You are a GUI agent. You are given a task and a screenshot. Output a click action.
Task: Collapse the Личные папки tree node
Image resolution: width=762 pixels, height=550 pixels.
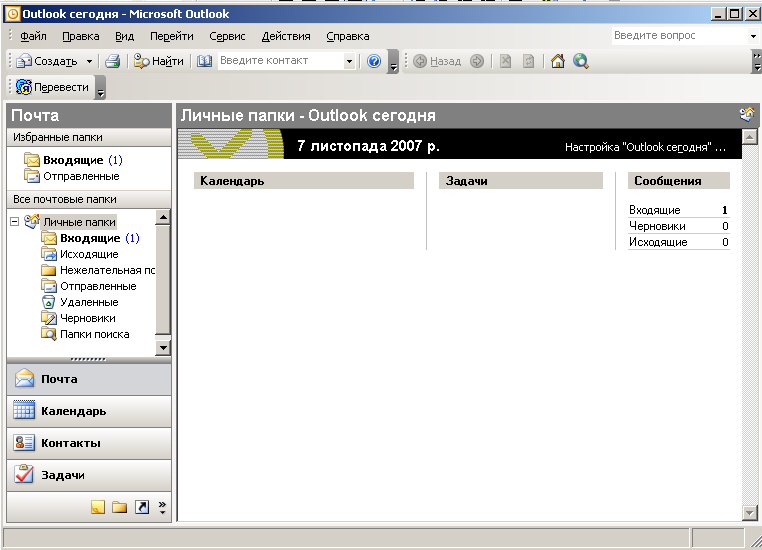15,222
